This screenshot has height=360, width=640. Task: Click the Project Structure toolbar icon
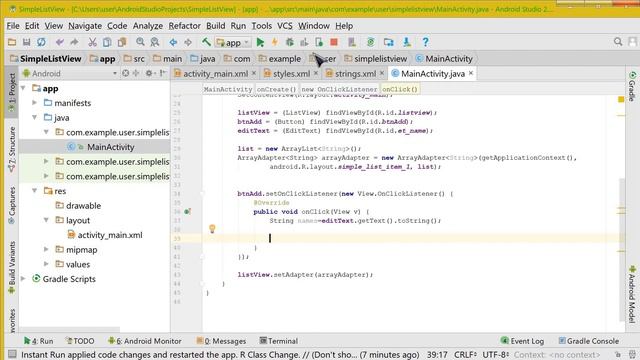click(389, 42)
